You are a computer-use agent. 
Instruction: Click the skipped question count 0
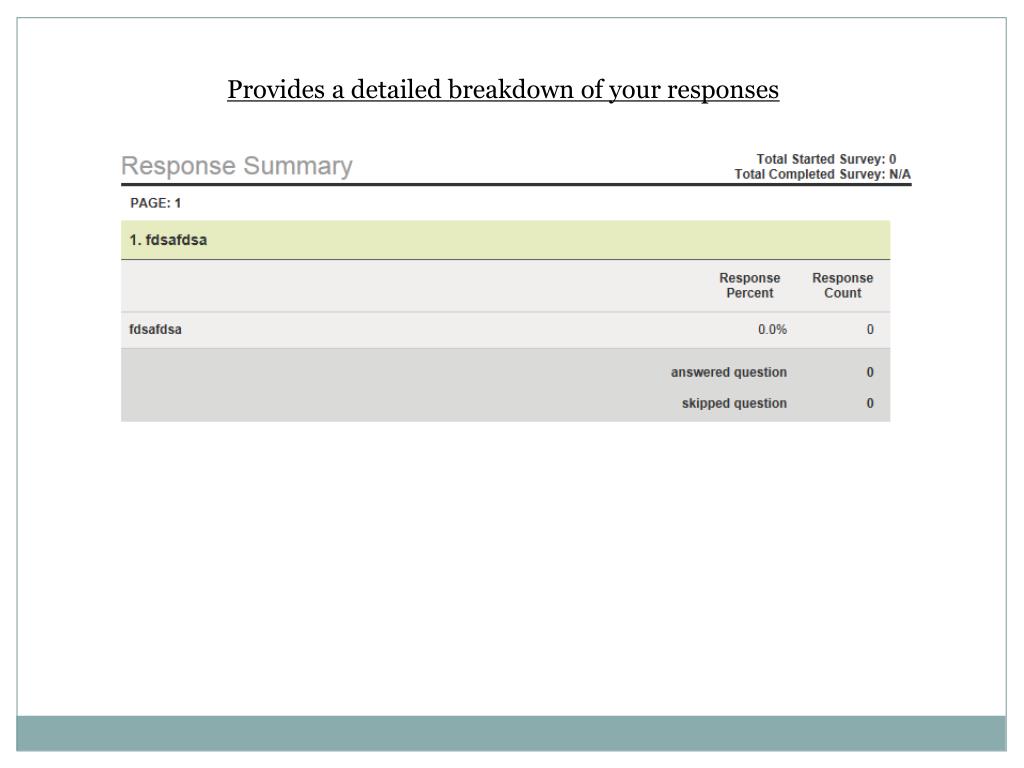(870, 403)
